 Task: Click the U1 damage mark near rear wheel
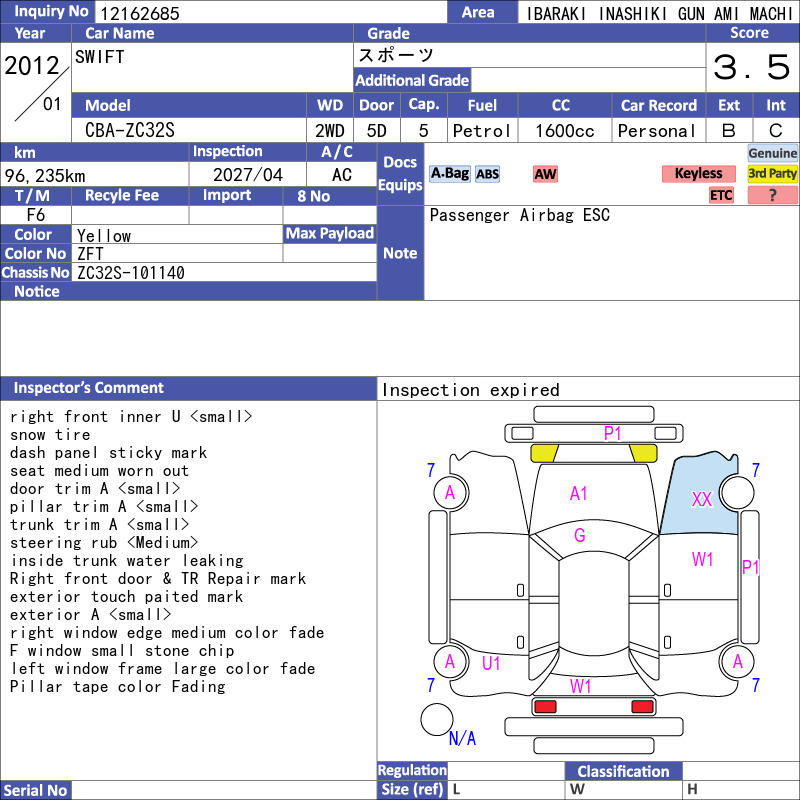click(491, 663)
